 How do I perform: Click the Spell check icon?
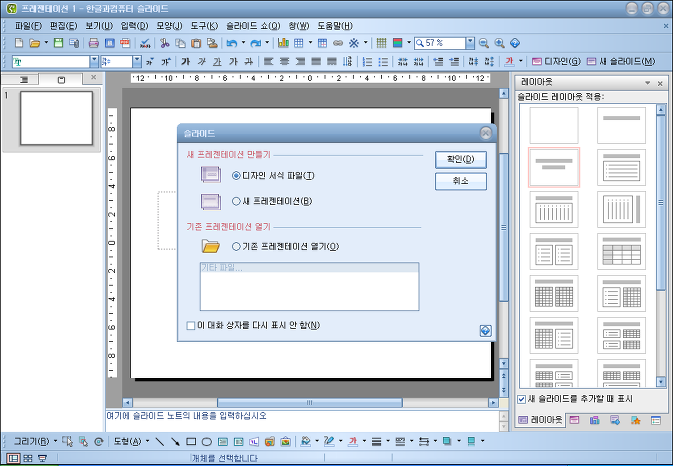click(x=145, y=43)
